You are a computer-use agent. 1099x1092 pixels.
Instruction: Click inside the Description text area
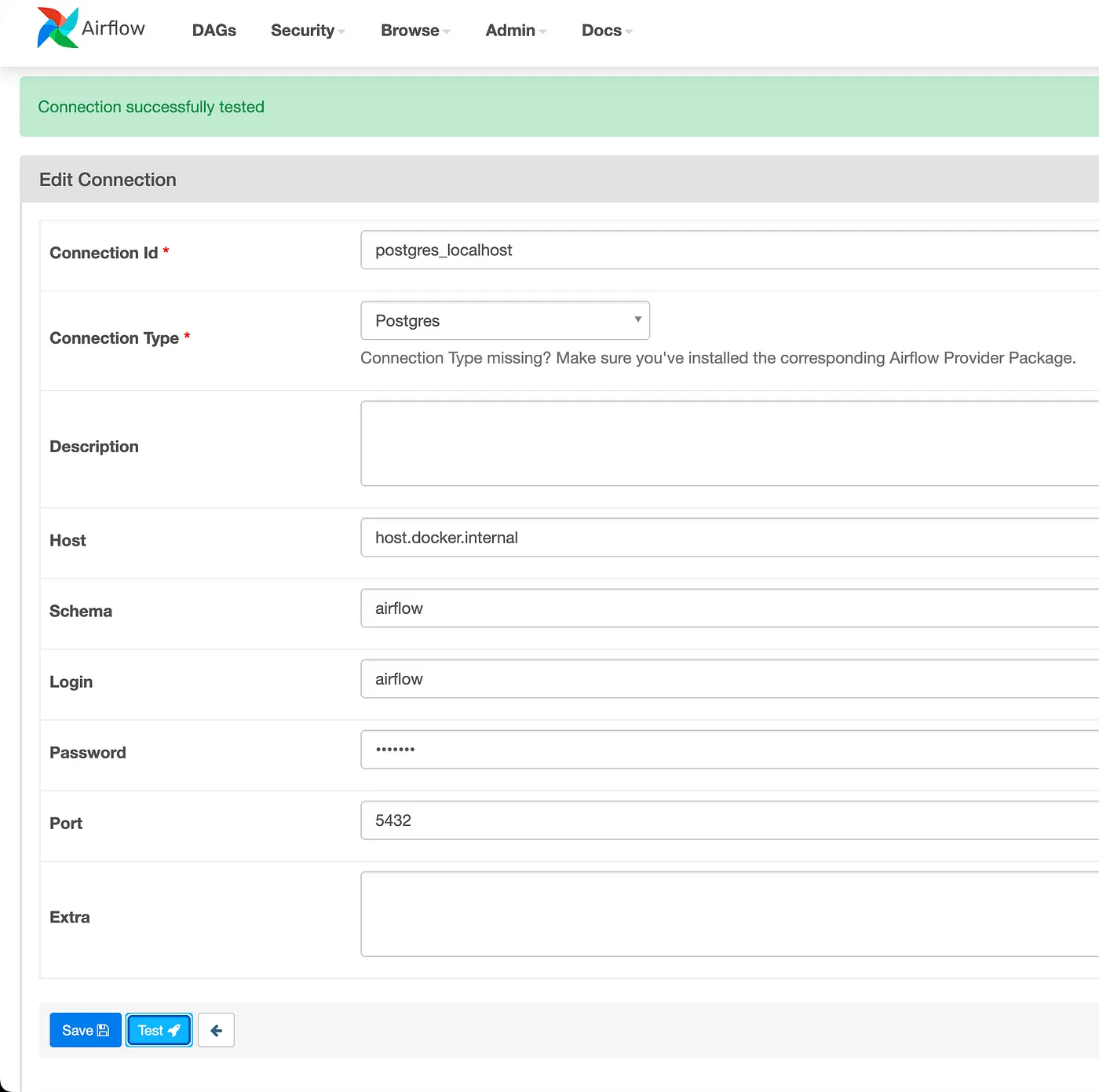pos(729,444)
